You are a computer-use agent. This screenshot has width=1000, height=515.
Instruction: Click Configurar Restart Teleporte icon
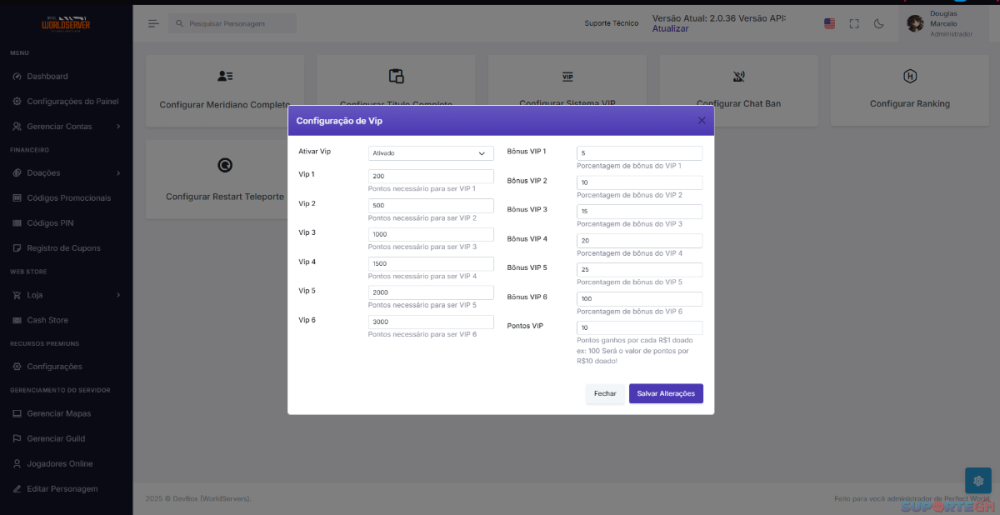tap(225, 166)
